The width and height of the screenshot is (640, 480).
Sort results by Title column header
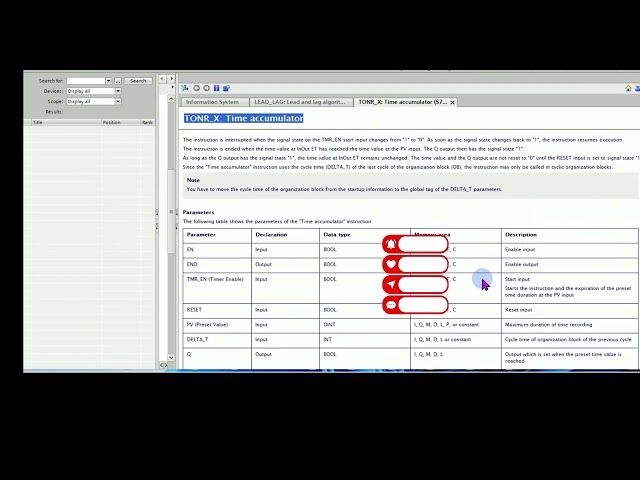[65, 122]
